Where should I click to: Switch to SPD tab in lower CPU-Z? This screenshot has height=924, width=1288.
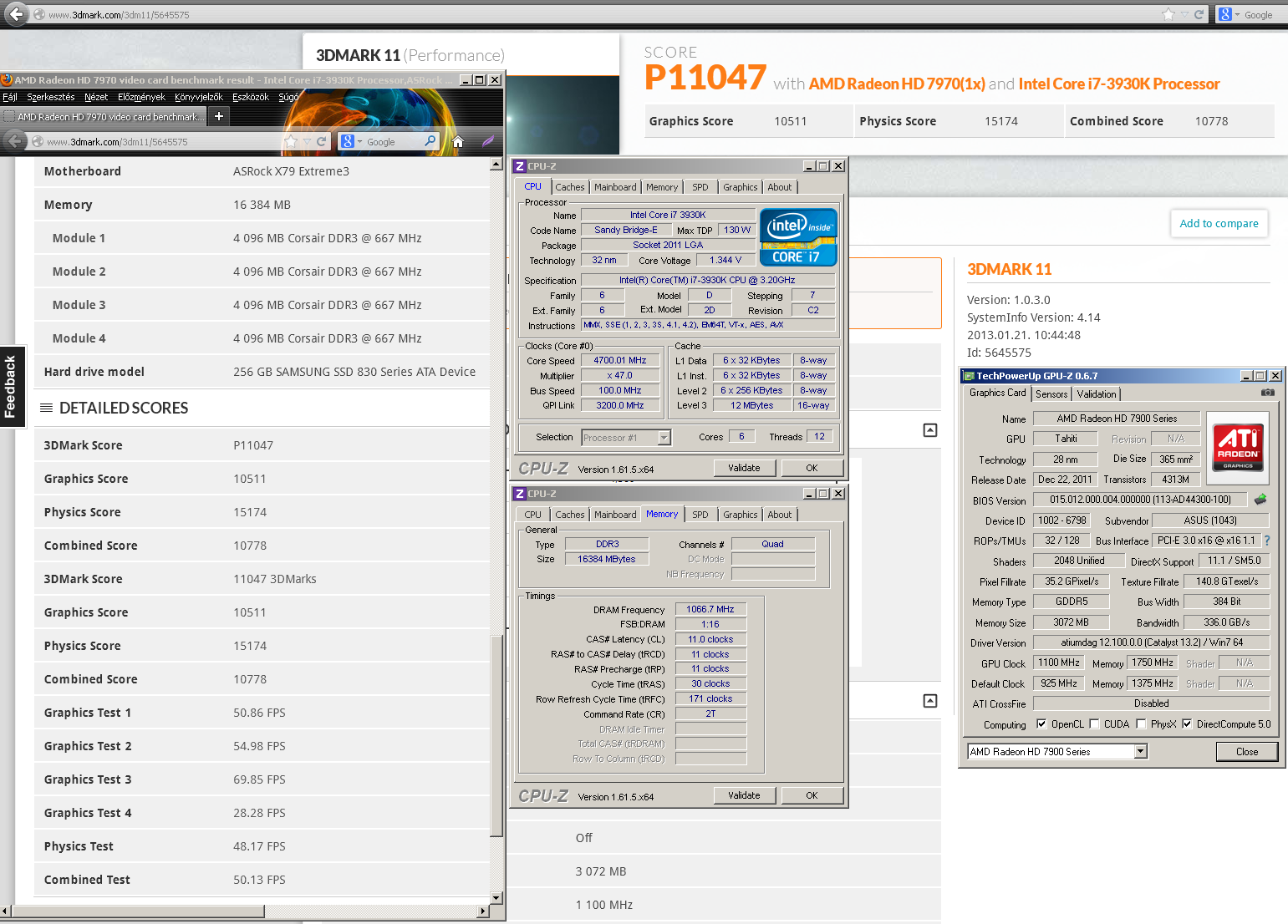click(700, 515)
